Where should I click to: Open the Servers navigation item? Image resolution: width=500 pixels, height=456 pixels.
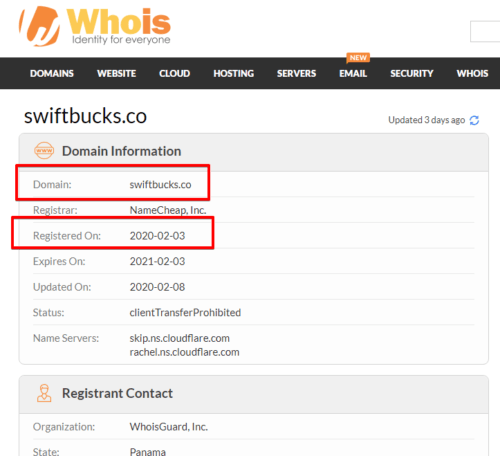pos(296,73)
